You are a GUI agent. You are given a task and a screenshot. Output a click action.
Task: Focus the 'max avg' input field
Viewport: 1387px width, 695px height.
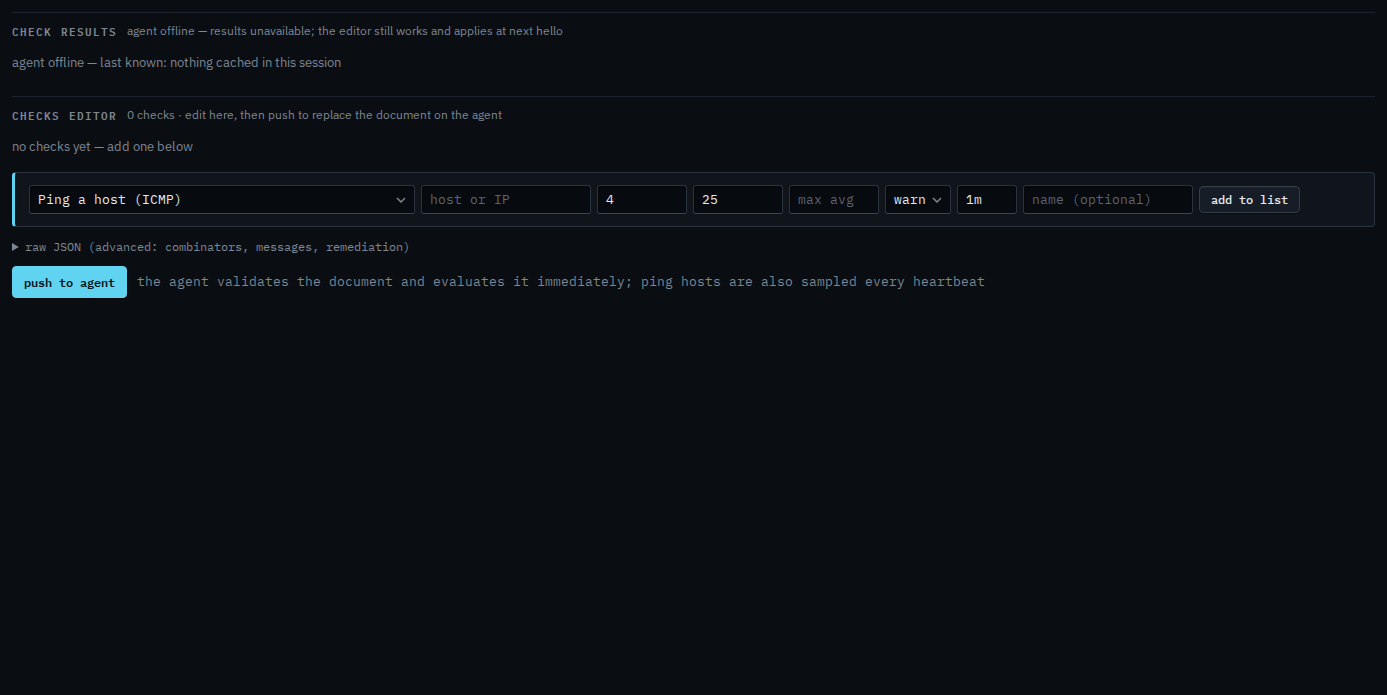pyautogui.click(x=834, y=200)
